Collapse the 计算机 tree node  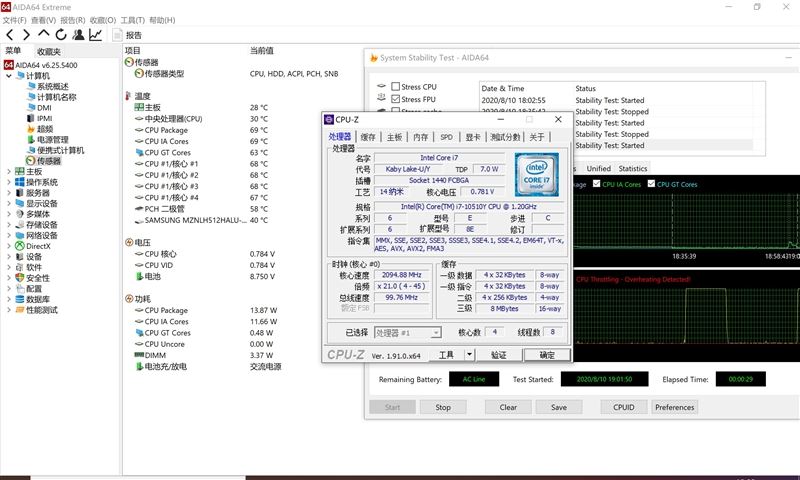(9, 76)
